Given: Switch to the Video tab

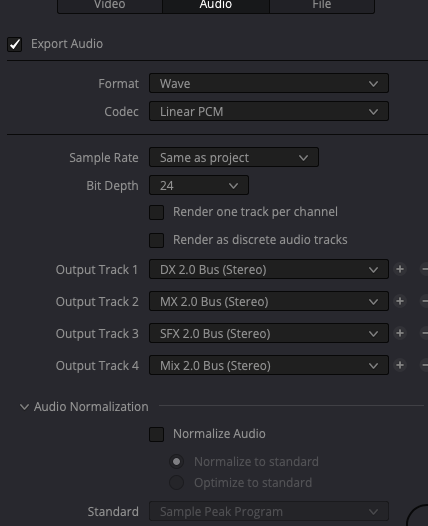Looking at the screenshot, I should (110, 5).
